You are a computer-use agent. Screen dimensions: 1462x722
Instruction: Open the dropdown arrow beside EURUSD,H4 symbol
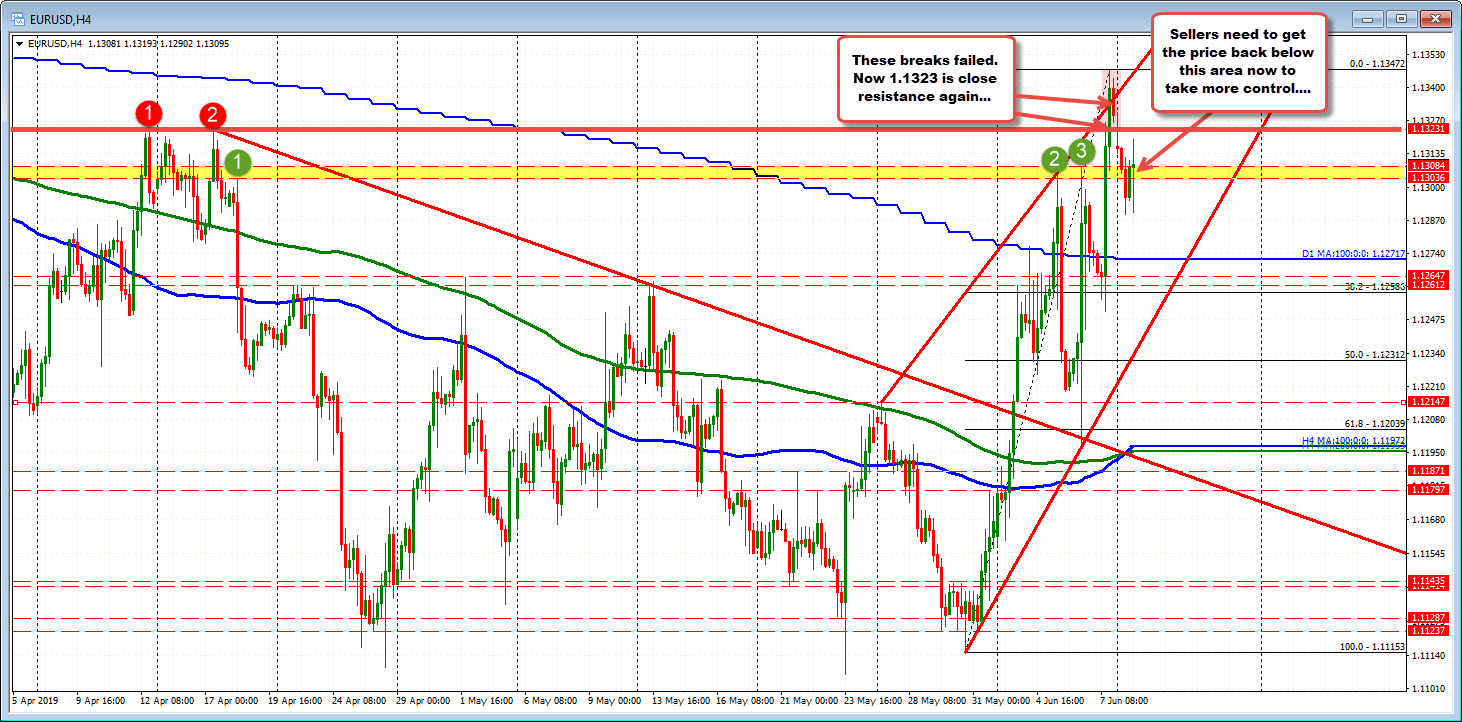coord(21,43)
